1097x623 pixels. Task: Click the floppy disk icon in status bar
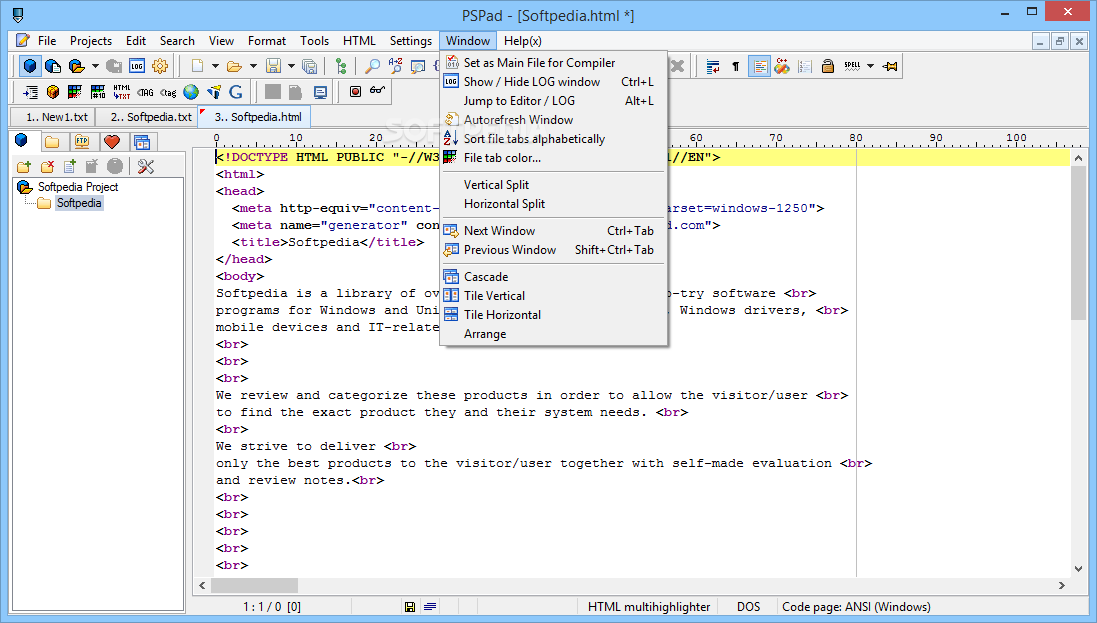410,607
